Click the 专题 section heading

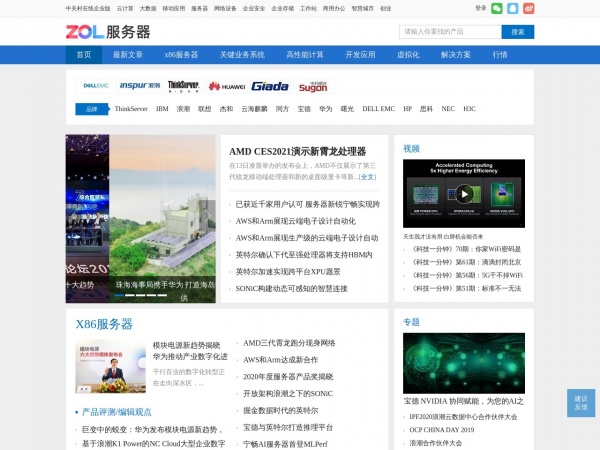[x=411, y=322]
